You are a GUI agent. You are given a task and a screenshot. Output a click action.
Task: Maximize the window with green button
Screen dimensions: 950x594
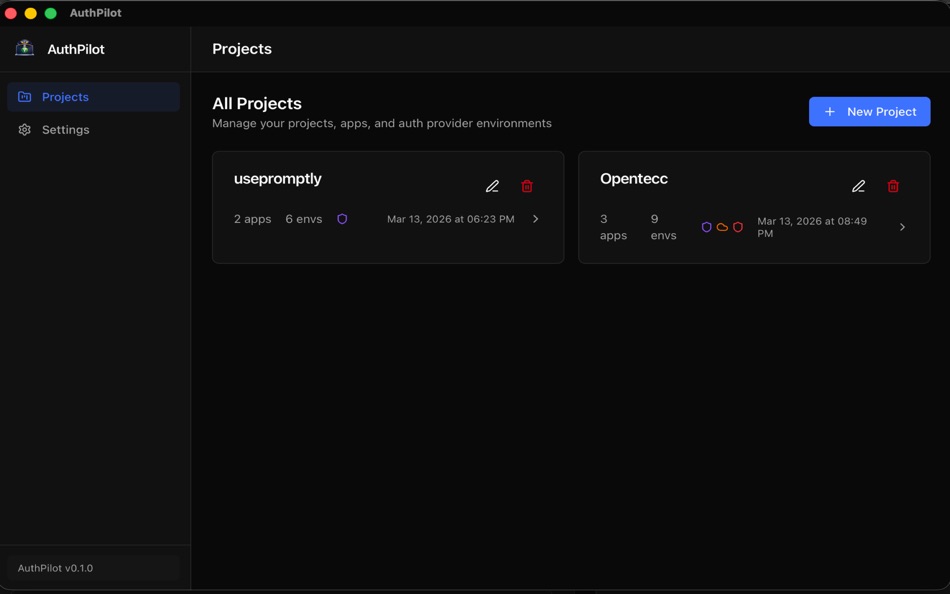51,13
